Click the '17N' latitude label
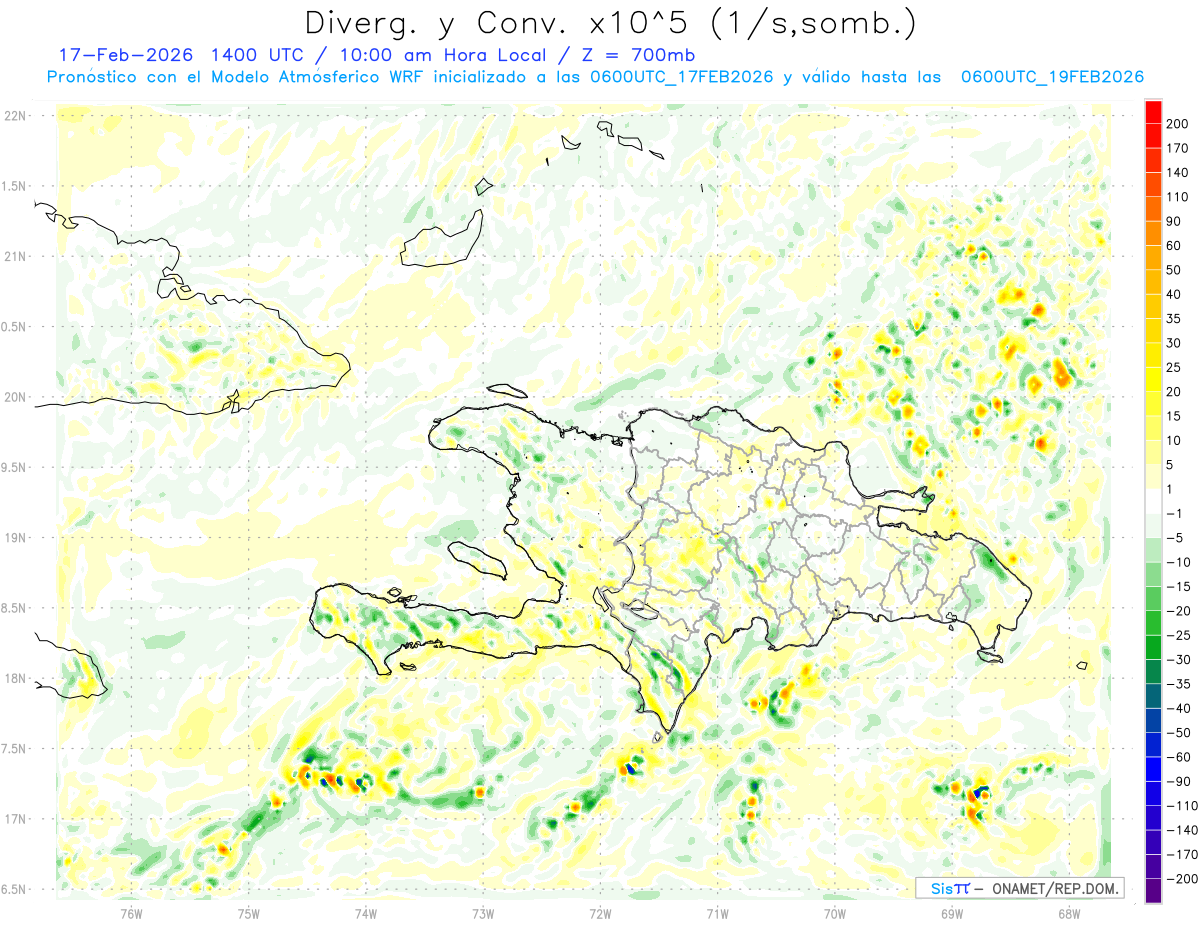The width and height of the screenshot is (1200, 927). pos(15,819)
